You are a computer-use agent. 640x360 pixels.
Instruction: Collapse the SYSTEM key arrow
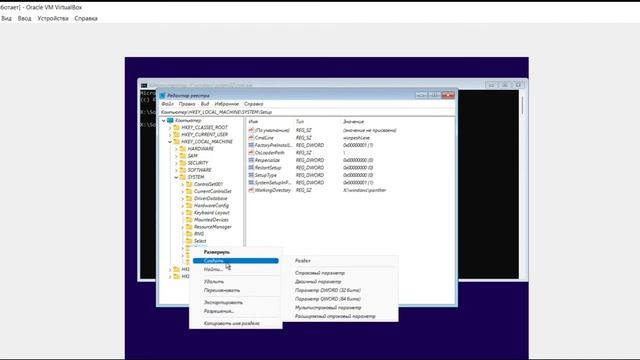click(x=176, y=177)
